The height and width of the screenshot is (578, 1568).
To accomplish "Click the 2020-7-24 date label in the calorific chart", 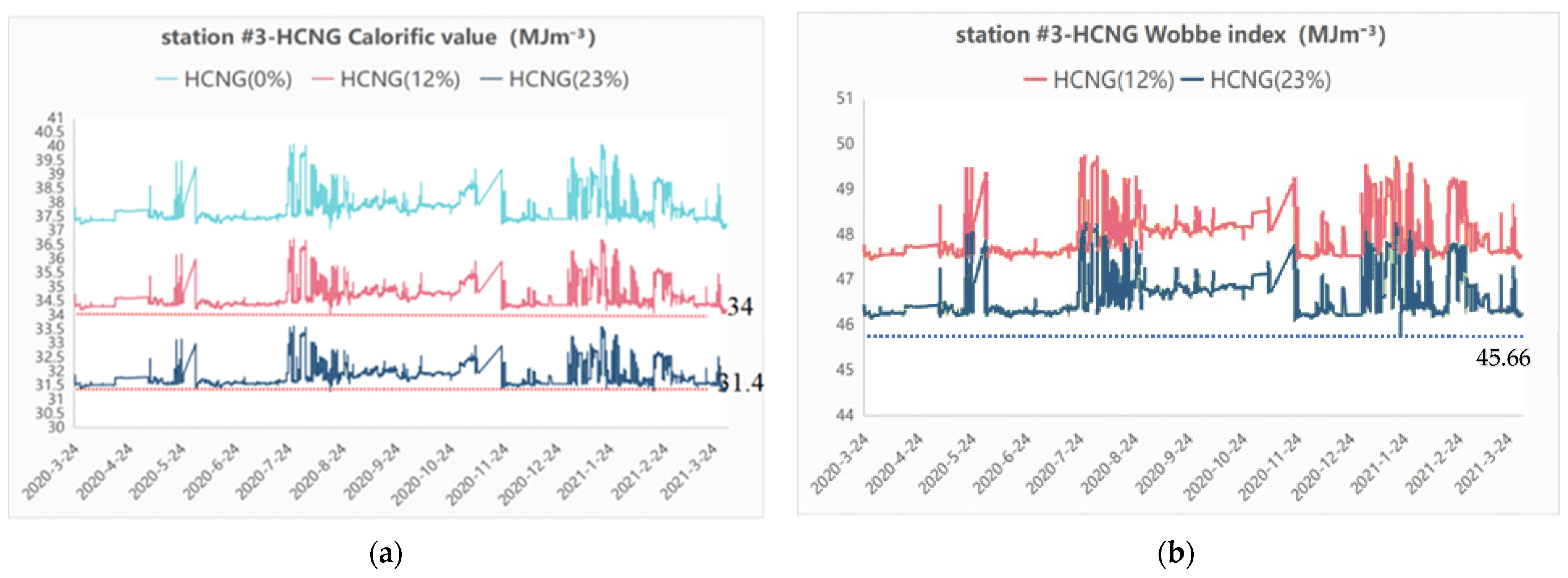I will 263,472.
